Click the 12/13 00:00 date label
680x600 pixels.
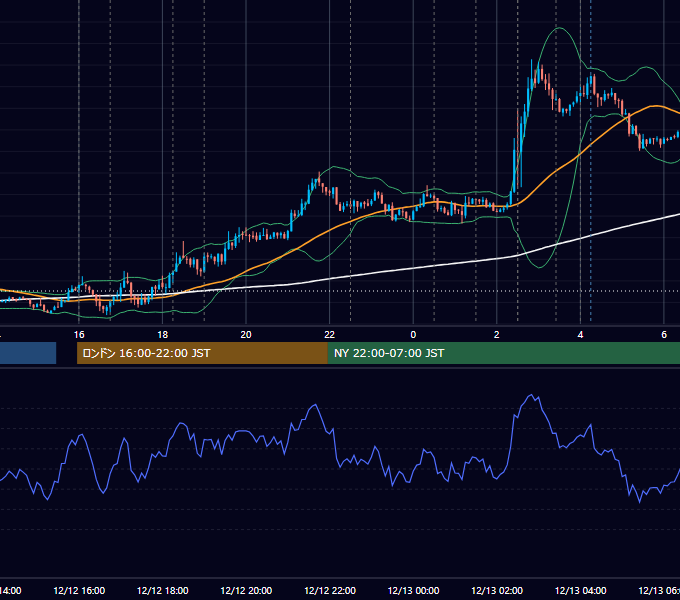413,590
